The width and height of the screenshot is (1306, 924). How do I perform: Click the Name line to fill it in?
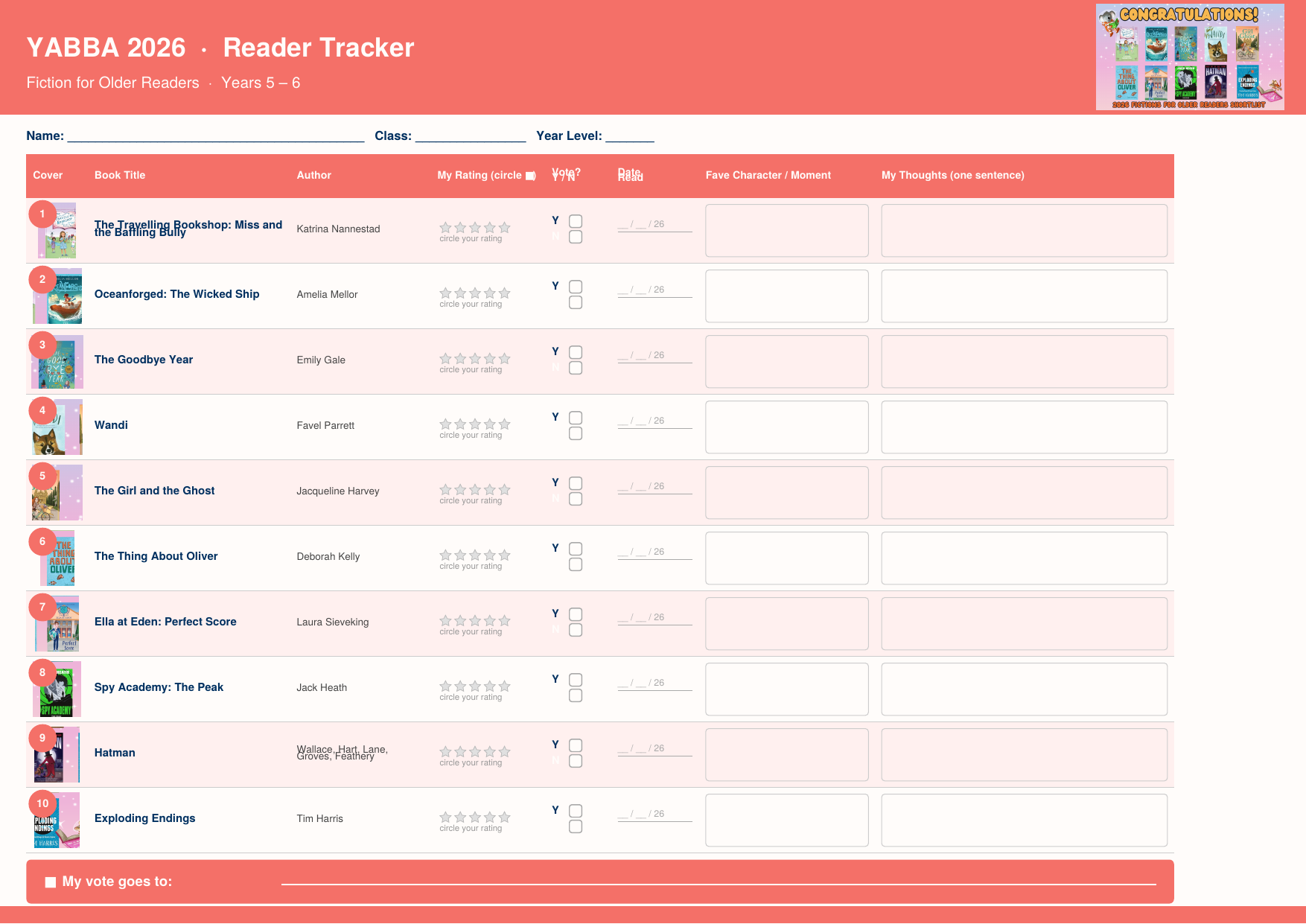(x=216, y=136)
